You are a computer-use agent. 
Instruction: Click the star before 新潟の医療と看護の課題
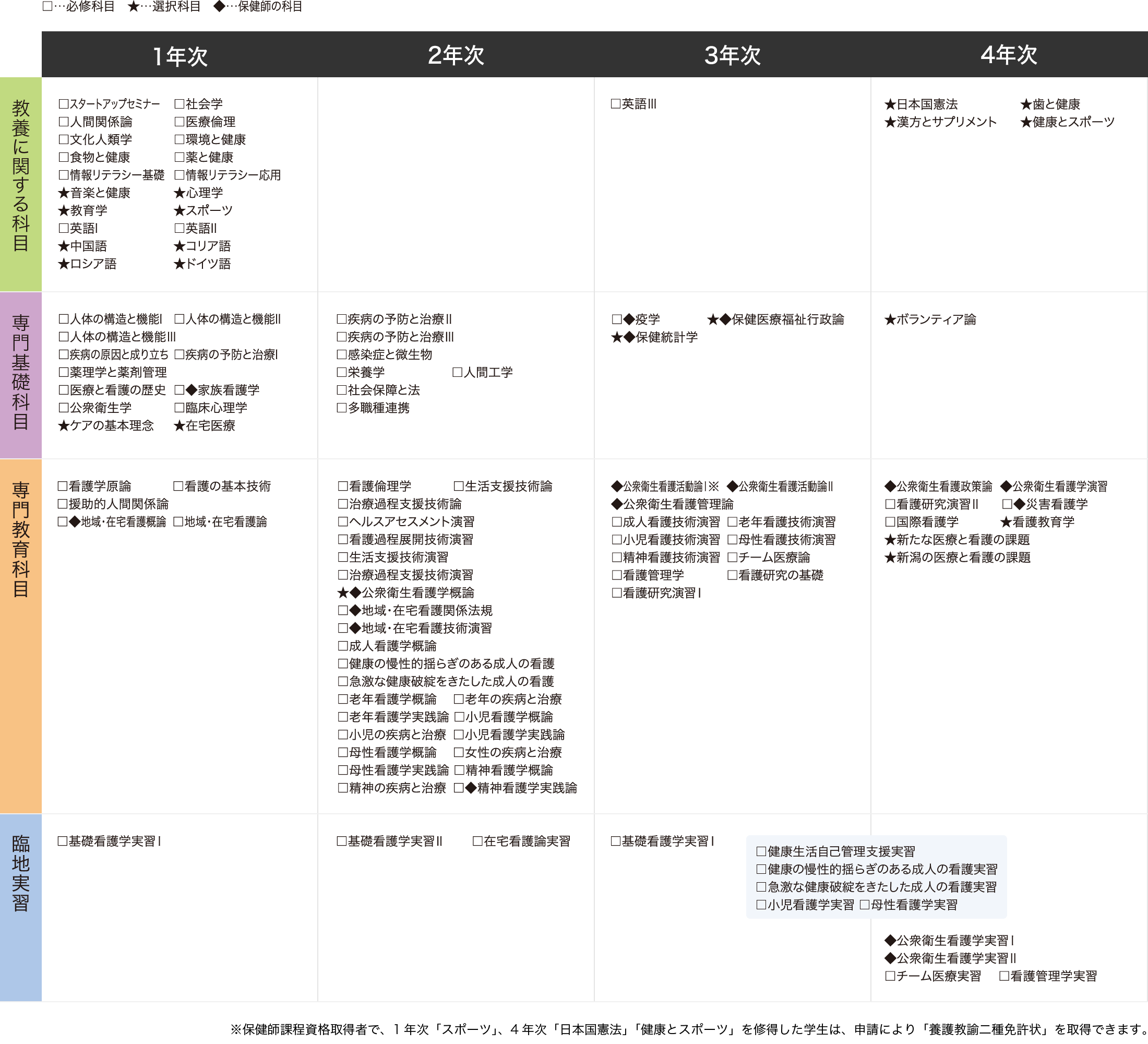click(890, 557)
